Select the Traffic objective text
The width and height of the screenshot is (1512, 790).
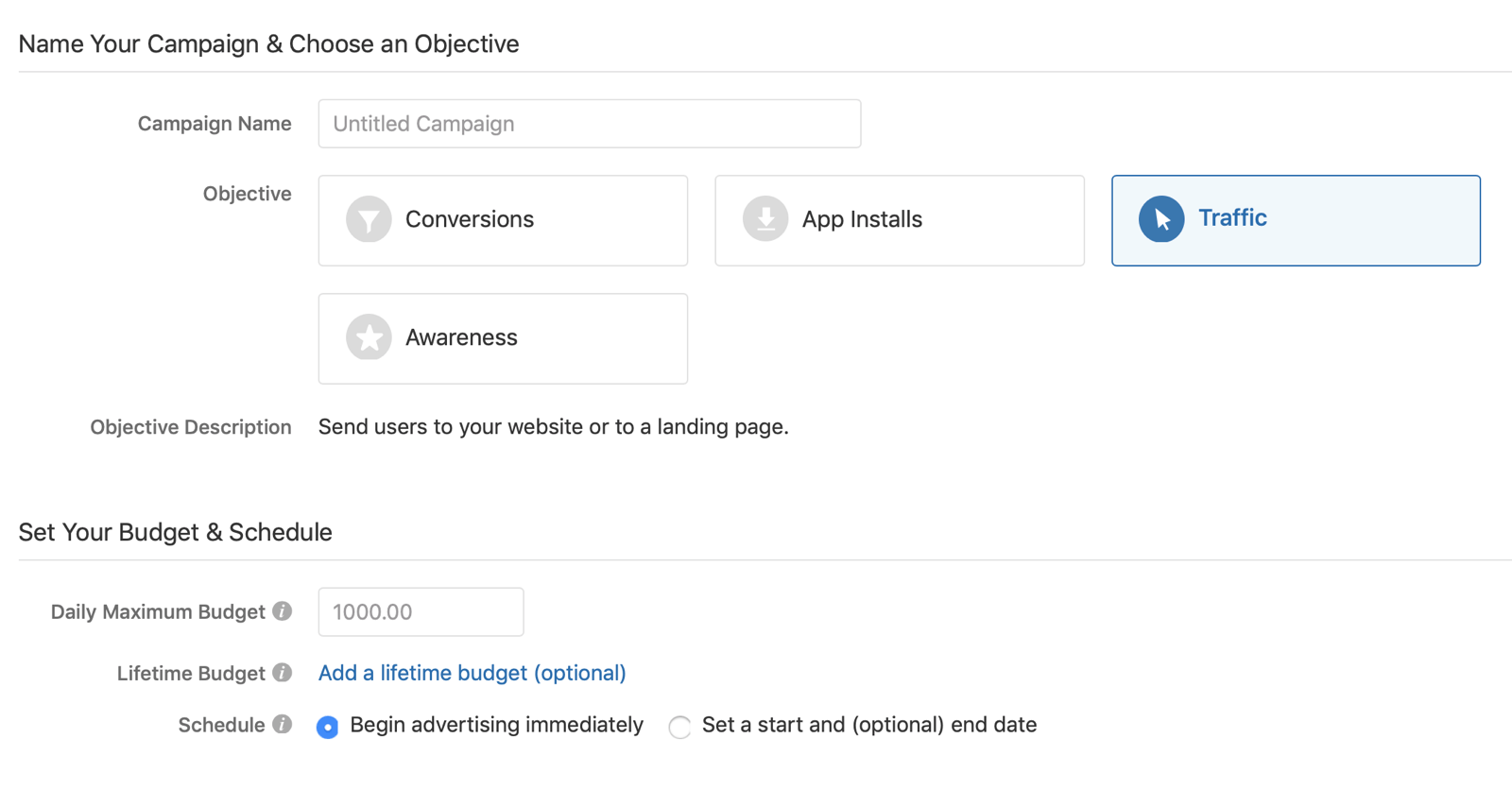pyautogui.click(x=1232, y=218)
